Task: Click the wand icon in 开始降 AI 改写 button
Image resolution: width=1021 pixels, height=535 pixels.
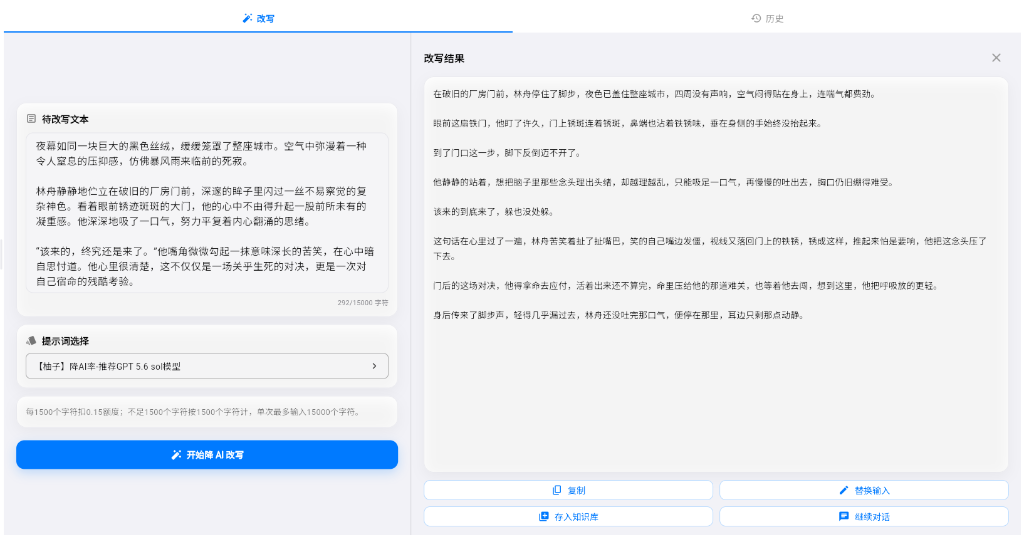Action: point(176,455)
